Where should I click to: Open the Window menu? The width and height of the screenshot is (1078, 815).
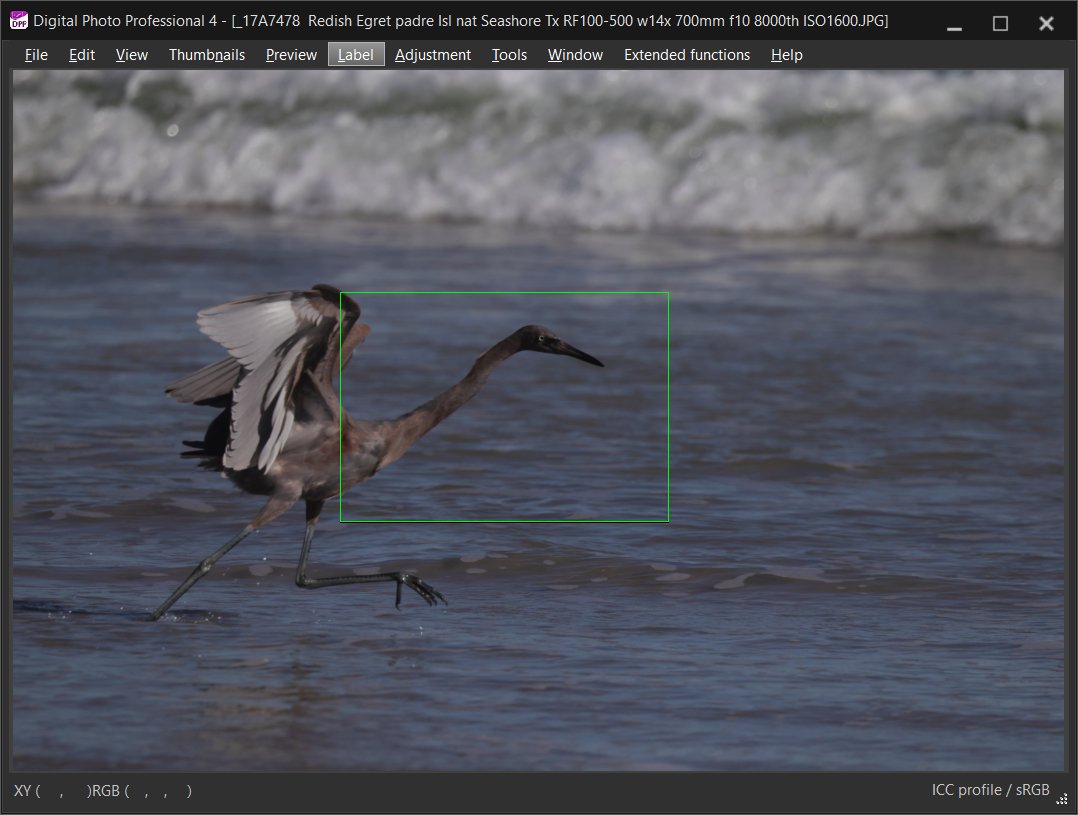574,55
